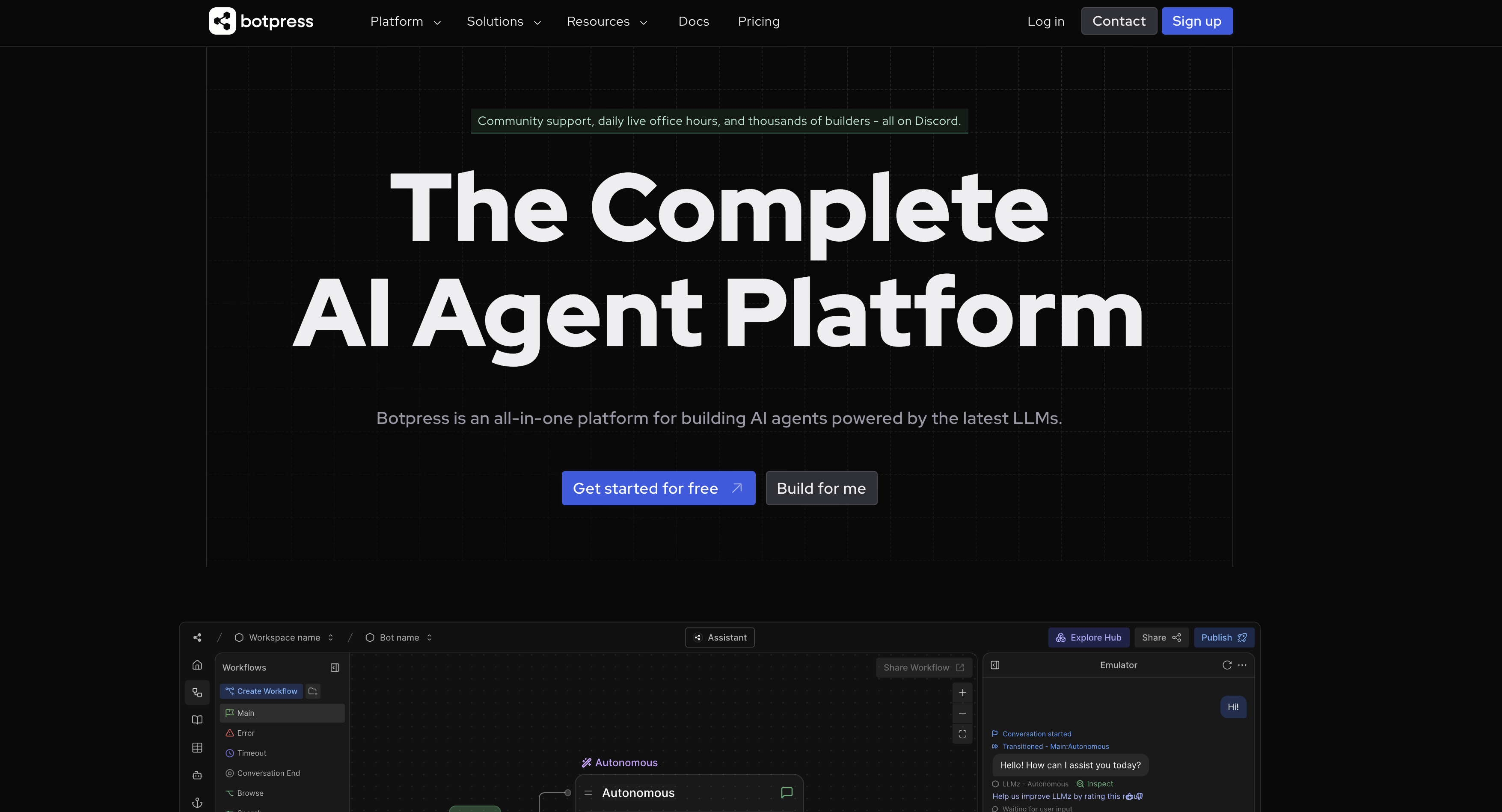Open the Emulator options ellipsis
Image resolution: width=1502 pixels, height=812 pixels.
(x=1242, y=664)
